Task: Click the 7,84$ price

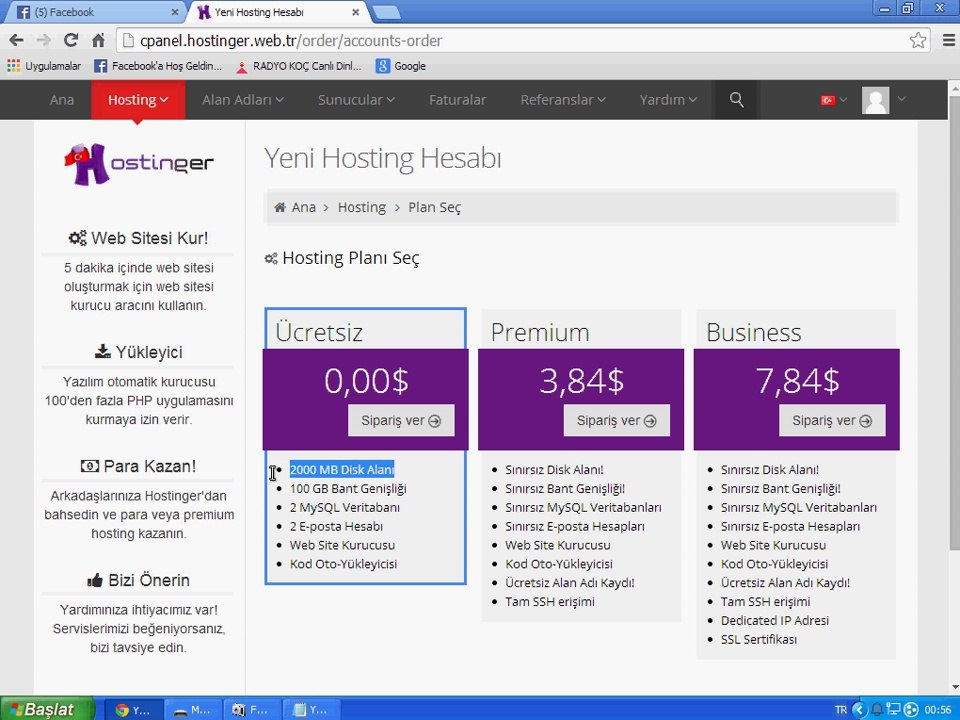Action: (x=797, y=380)
